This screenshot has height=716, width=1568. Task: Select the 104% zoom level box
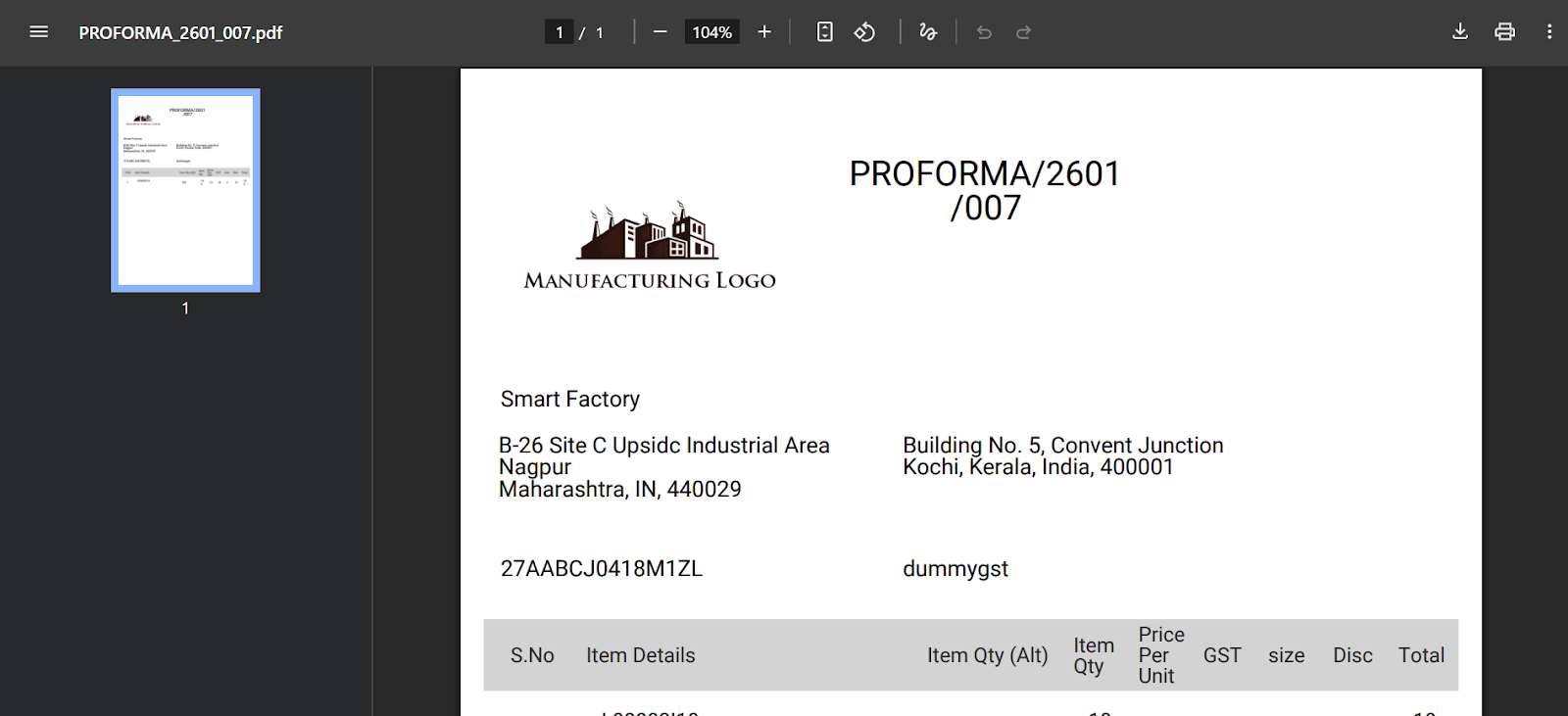point(711,32)
